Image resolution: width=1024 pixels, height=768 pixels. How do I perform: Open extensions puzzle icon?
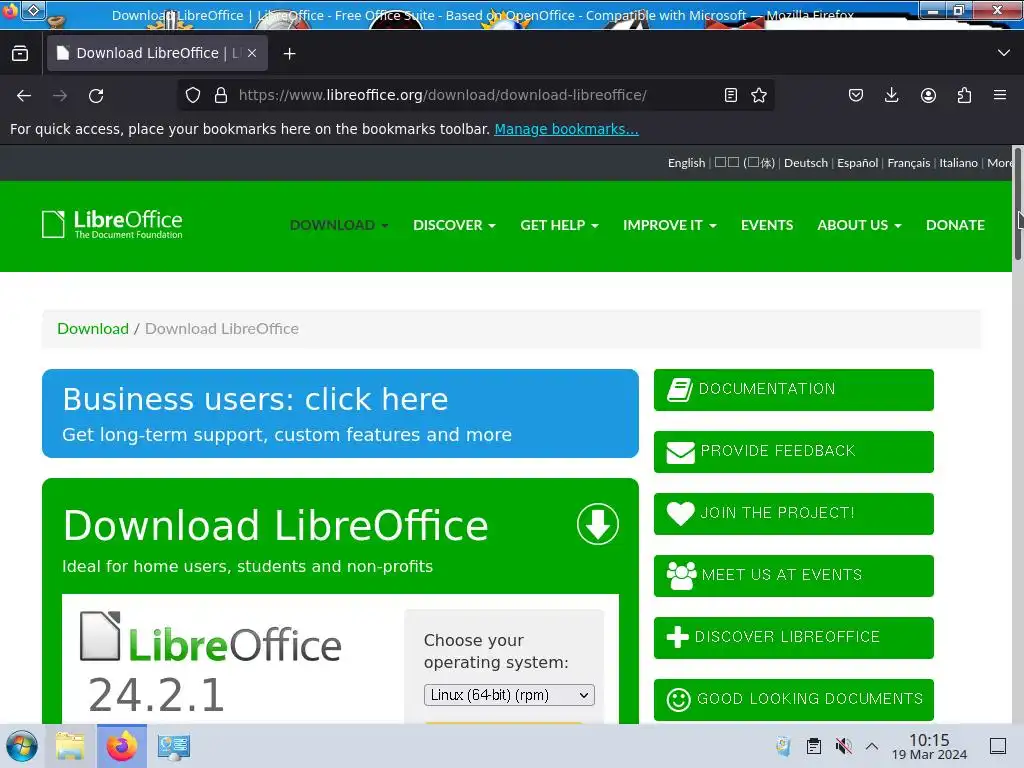pos(964,95)
